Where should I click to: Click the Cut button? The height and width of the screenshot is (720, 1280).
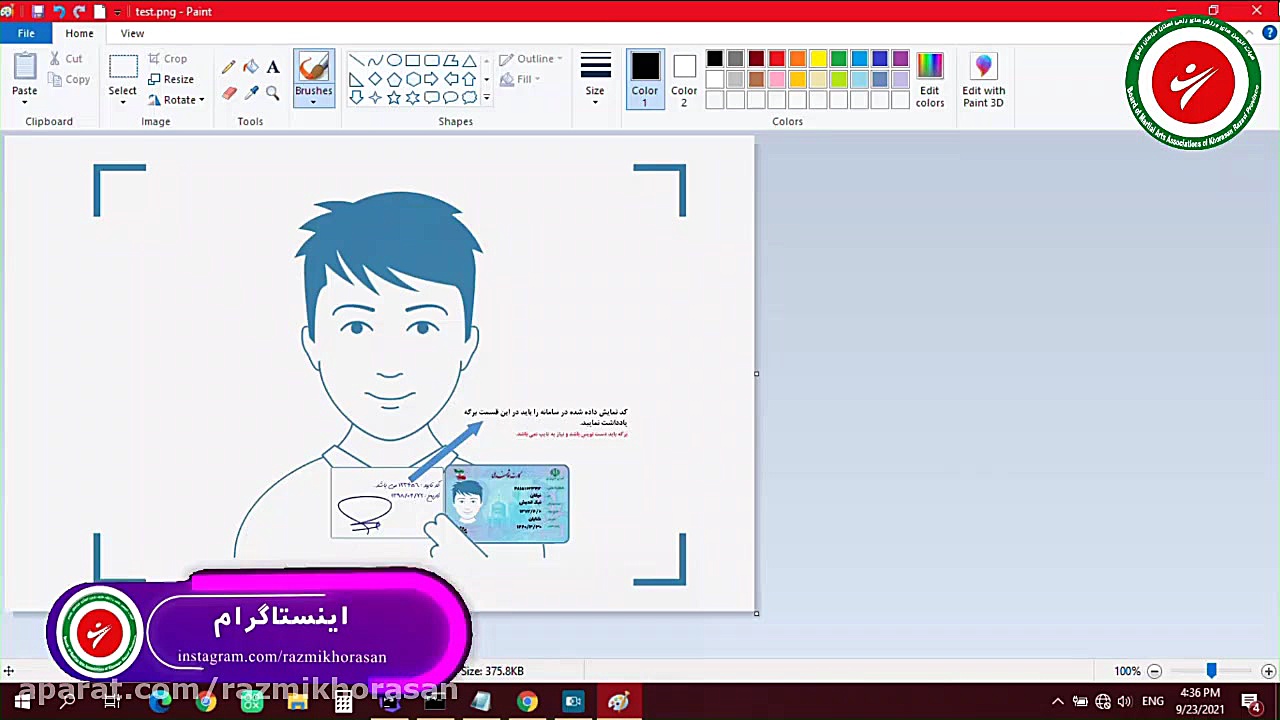tap(66, 59)
